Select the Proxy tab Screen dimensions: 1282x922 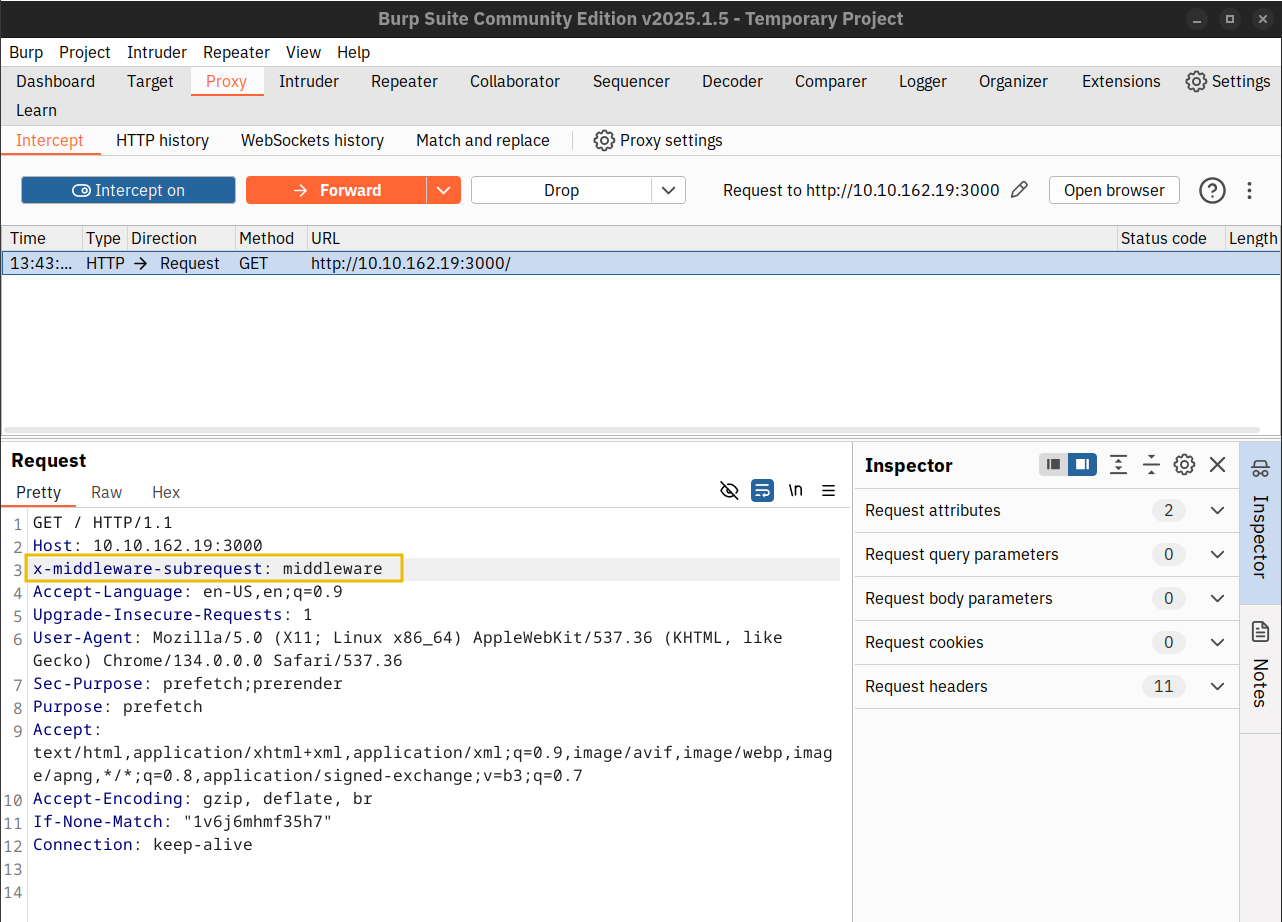[227, 81]
